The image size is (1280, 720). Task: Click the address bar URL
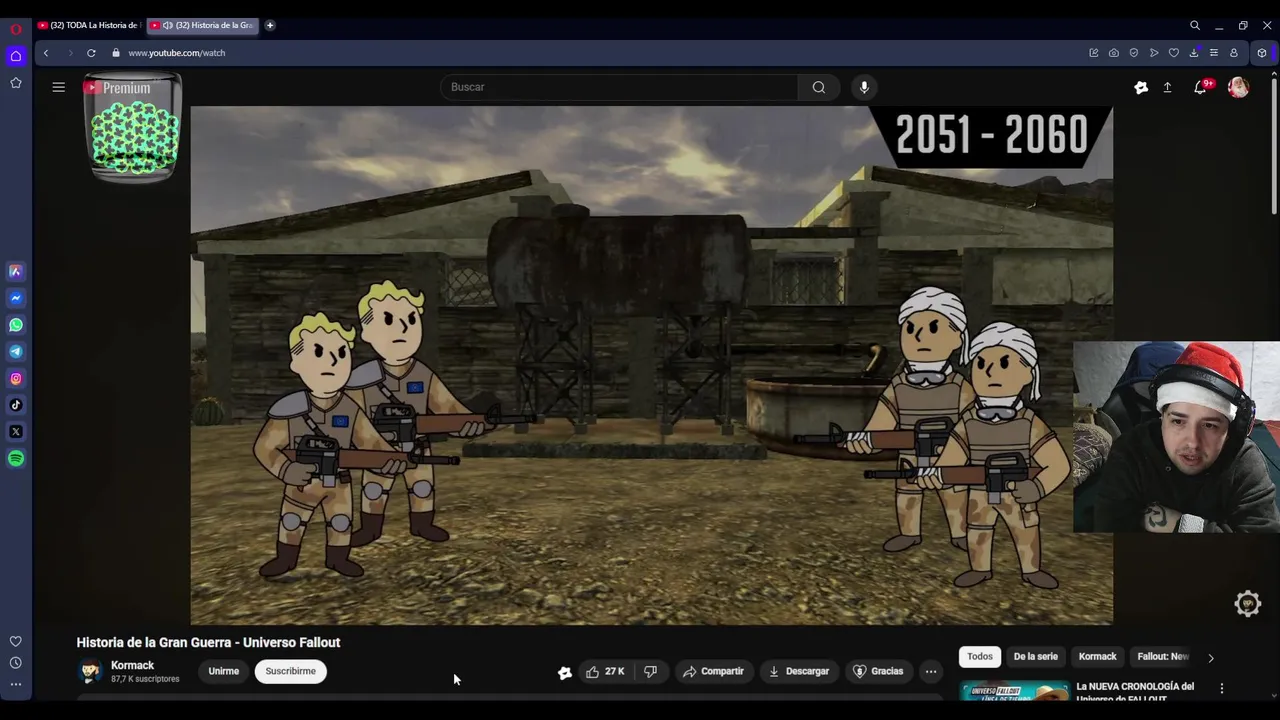pyautogui.click(x=177, y=53)
